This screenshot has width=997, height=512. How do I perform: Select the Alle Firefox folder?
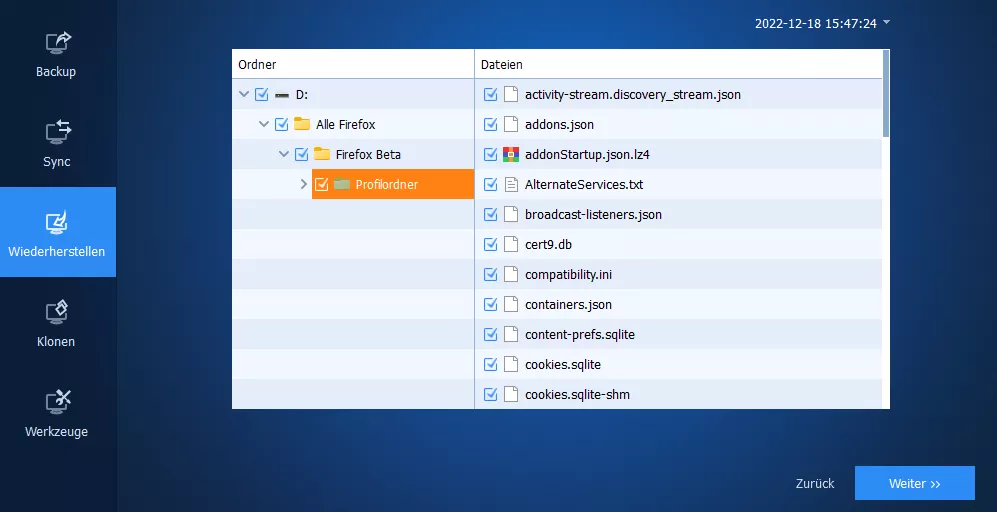click(345, 125)
